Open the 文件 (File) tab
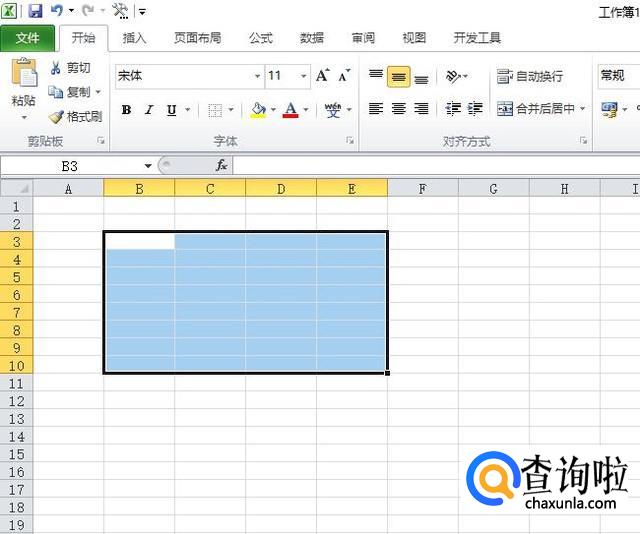This screenshot has height=534, width=640. click(27, 38)
